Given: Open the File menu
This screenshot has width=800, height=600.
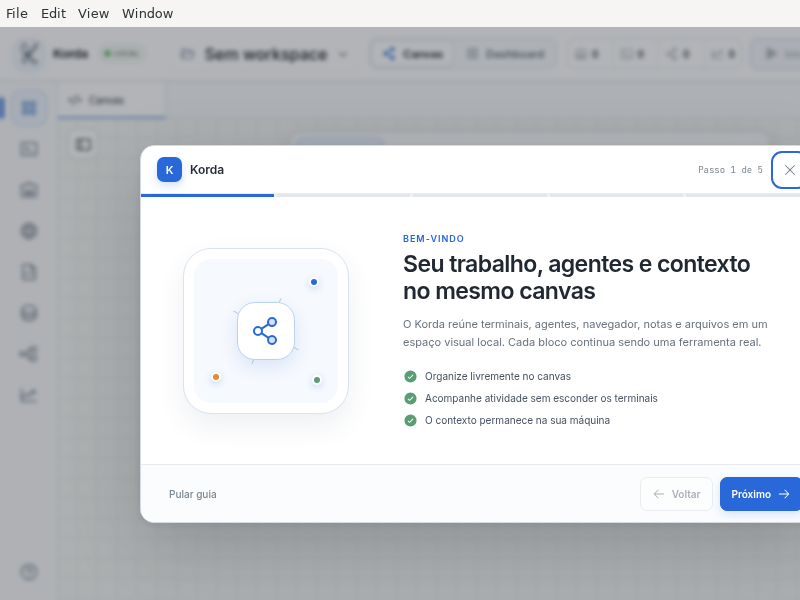Looking at the screenshot, I should click(x=17, y=13).
